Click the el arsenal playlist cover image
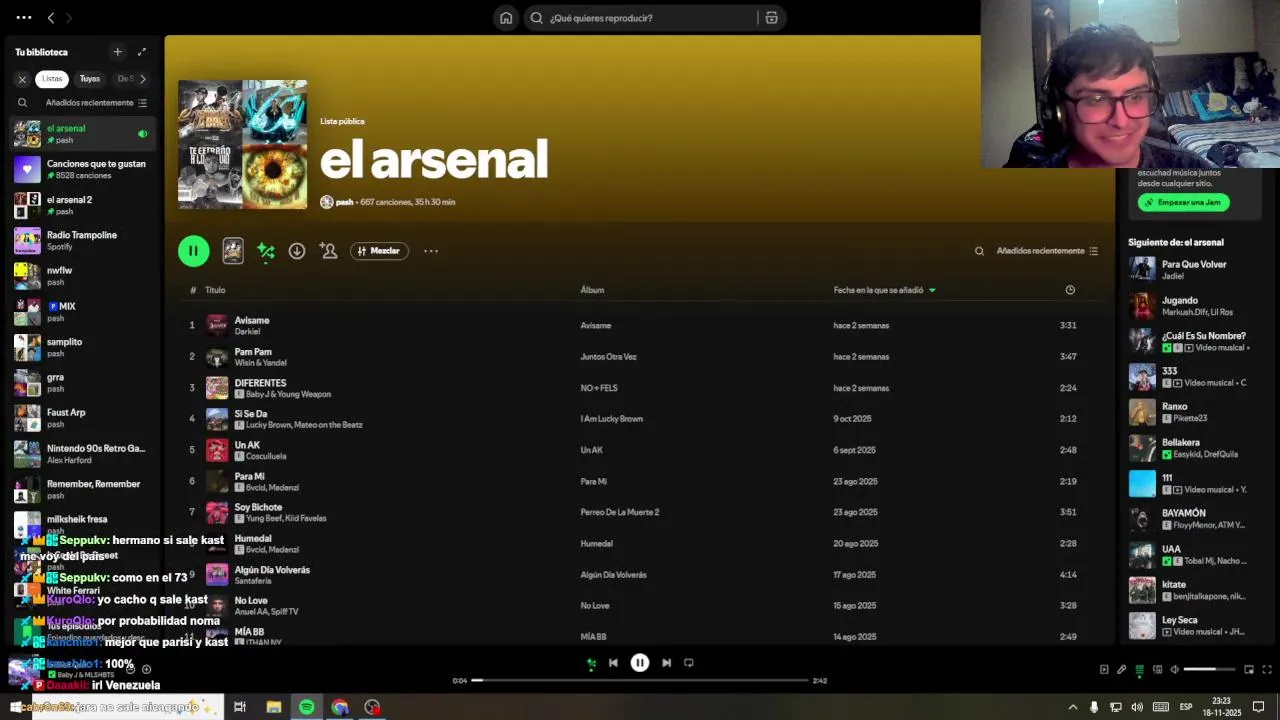The height and width of the screenshot is (720, 1280). tap(243, 144)
